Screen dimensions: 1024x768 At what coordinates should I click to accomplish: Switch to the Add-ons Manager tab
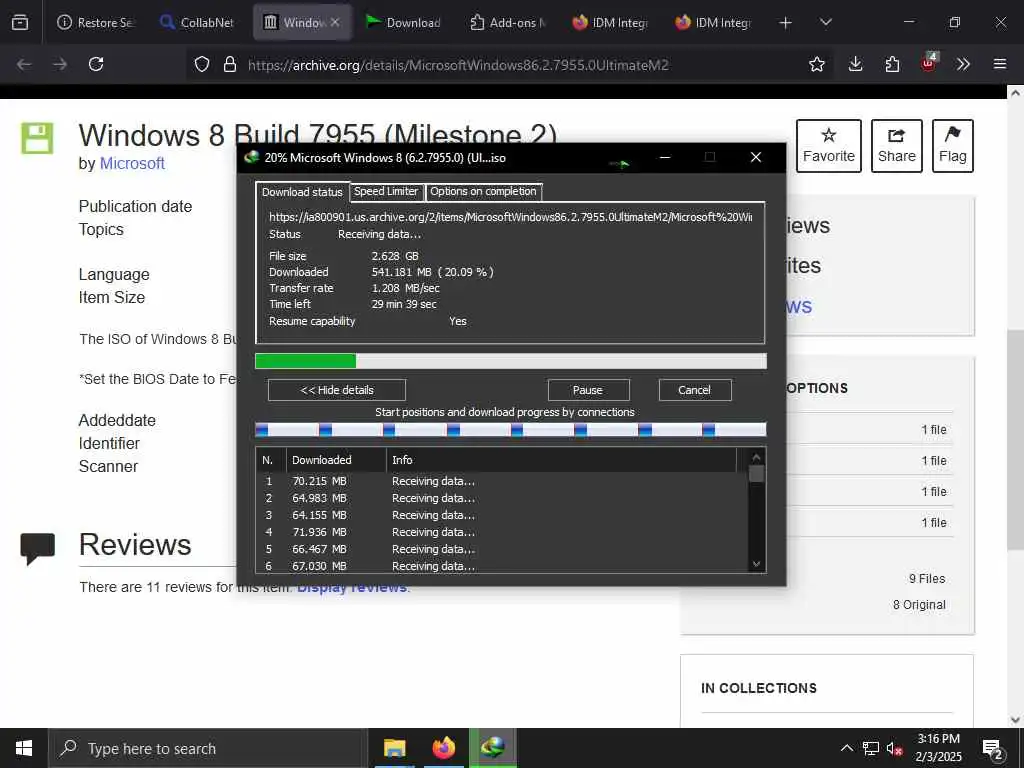(507, 22)
